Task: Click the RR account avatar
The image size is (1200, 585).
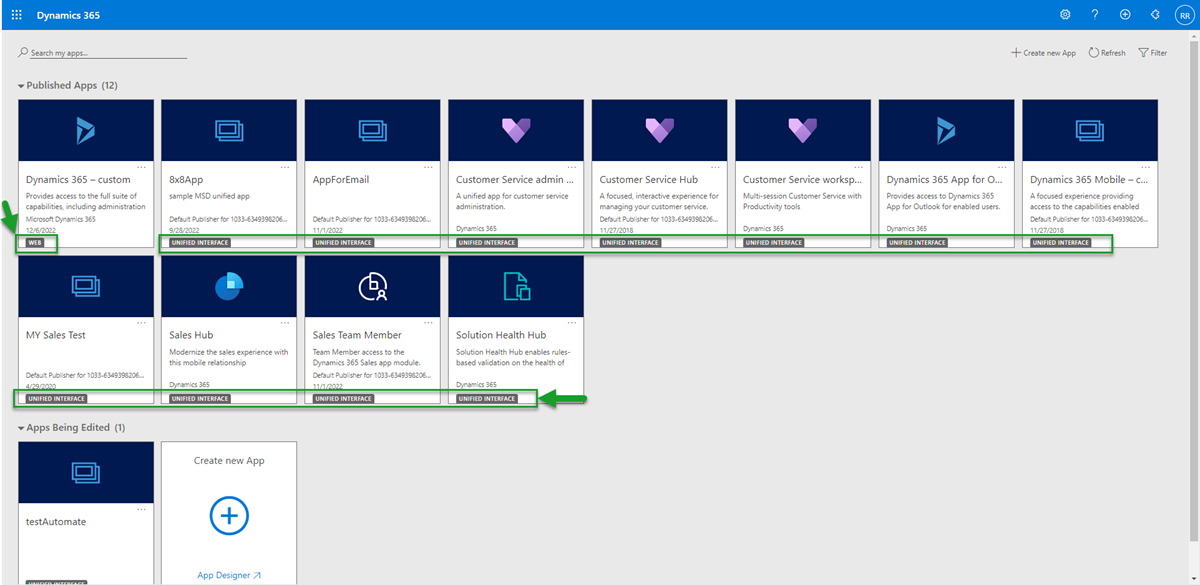Action: (x=1184, y=14)
